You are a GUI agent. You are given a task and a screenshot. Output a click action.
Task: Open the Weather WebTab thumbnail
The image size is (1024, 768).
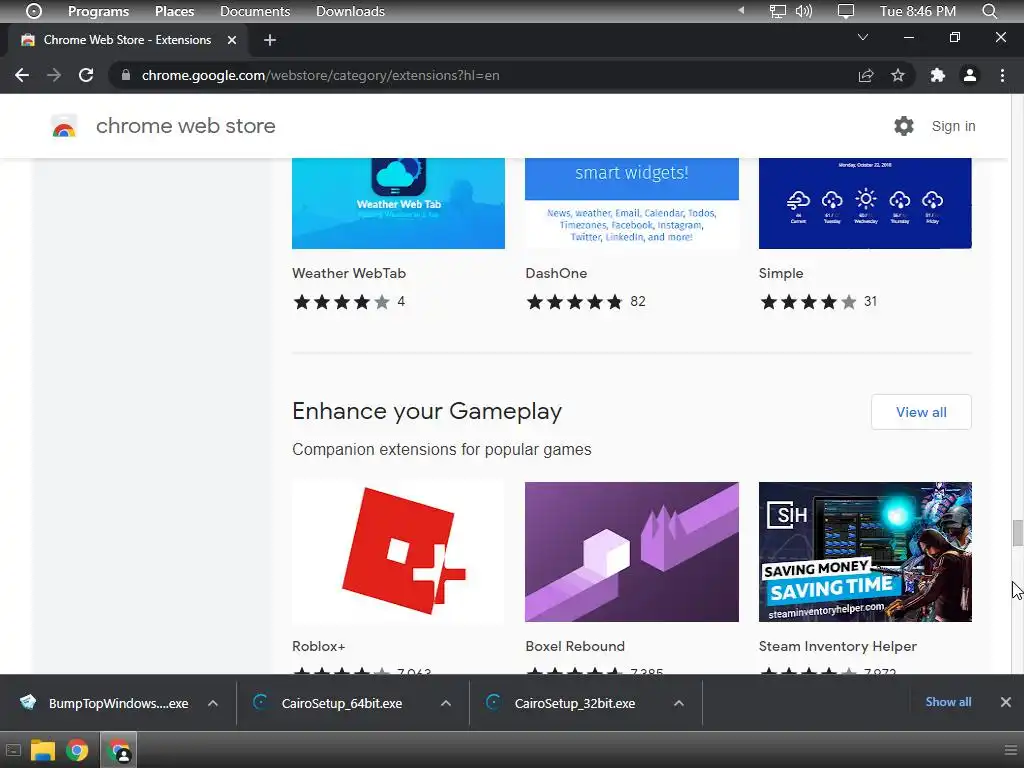pyautogui.click(x=398, y=203)
